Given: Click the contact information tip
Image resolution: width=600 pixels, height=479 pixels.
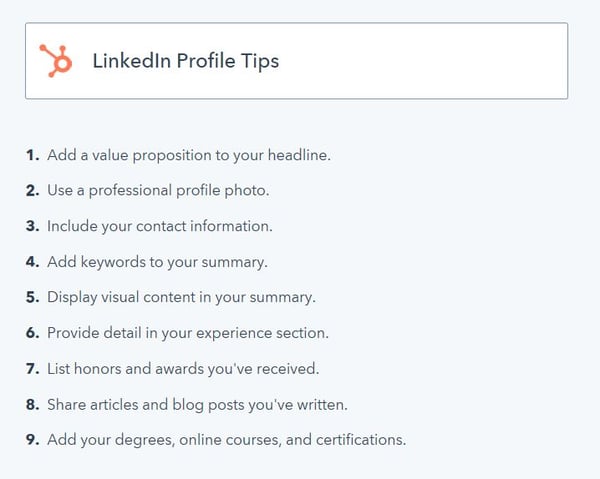Looking at the screenshot, I should pos(160,226).
